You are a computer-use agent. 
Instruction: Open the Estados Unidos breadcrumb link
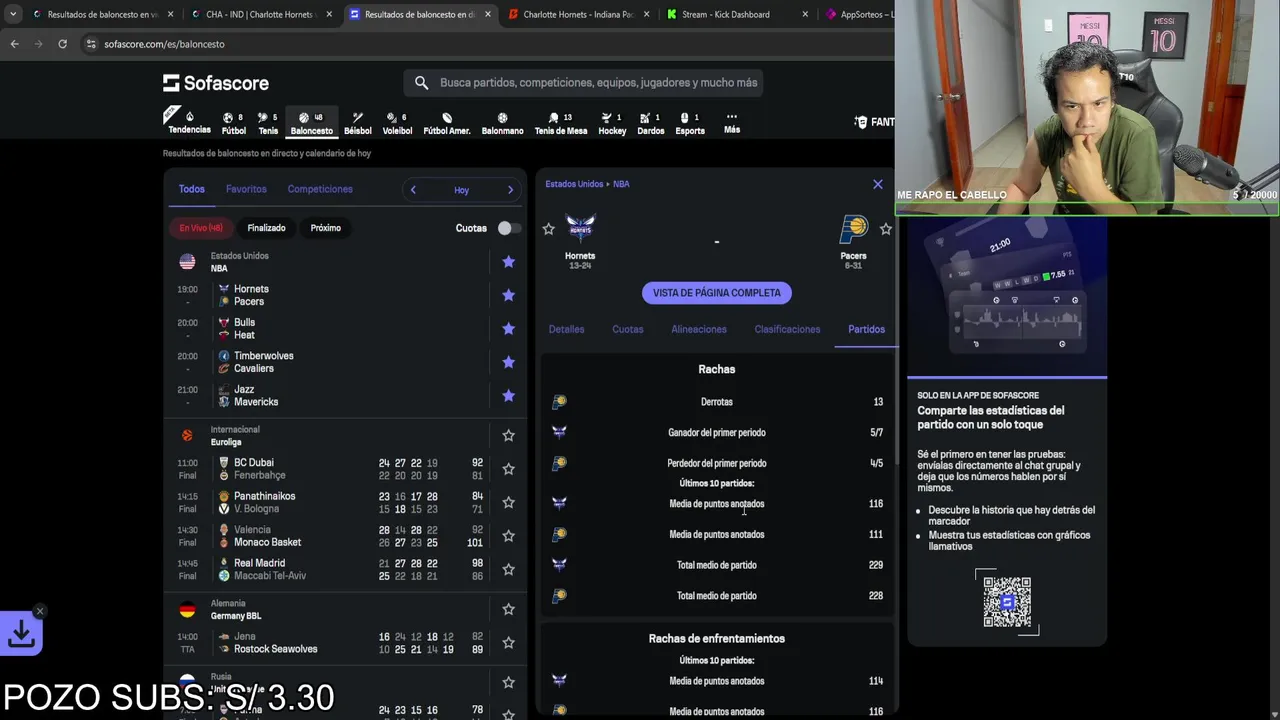pyautogui.click(x=574, y=184)
